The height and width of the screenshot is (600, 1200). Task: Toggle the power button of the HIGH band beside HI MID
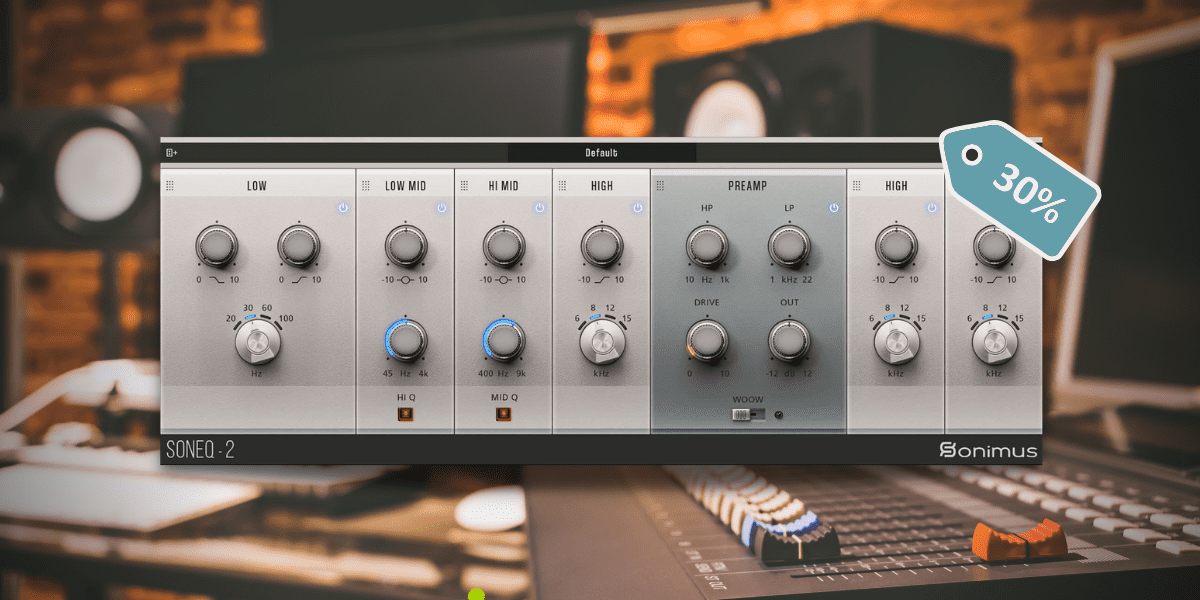coord(637,208)
